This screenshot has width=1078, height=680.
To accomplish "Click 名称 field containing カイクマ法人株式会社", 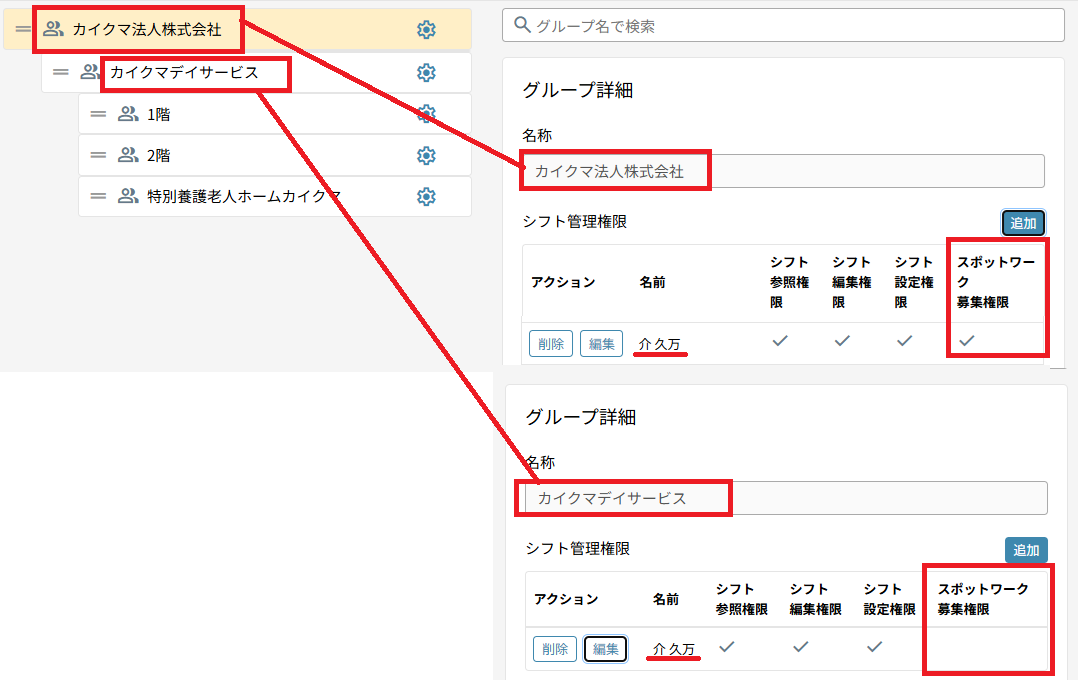I will [x=783, y=171].
